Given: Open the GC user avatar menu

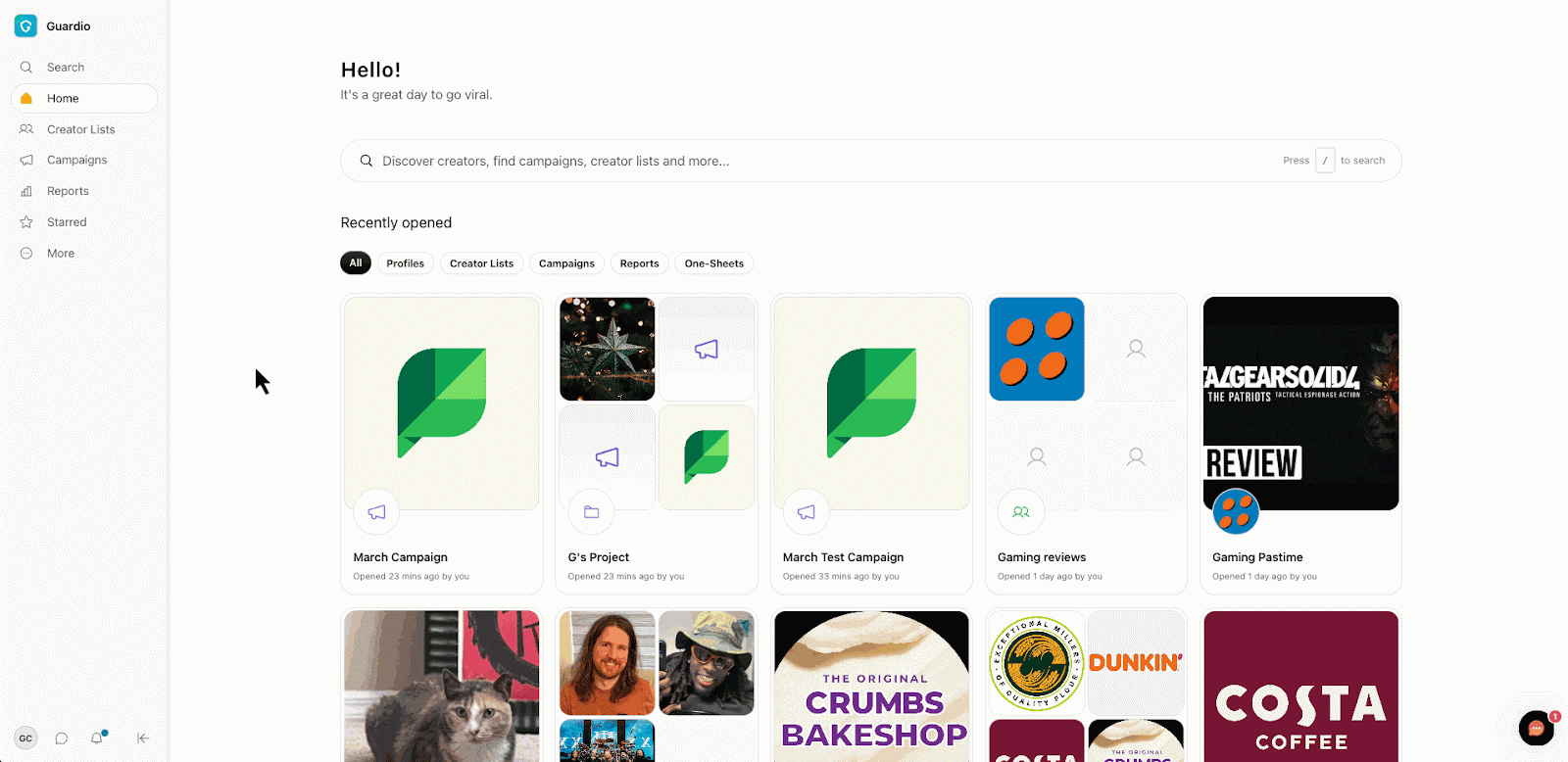Looking at the screenshot, I should click(25, 738).
